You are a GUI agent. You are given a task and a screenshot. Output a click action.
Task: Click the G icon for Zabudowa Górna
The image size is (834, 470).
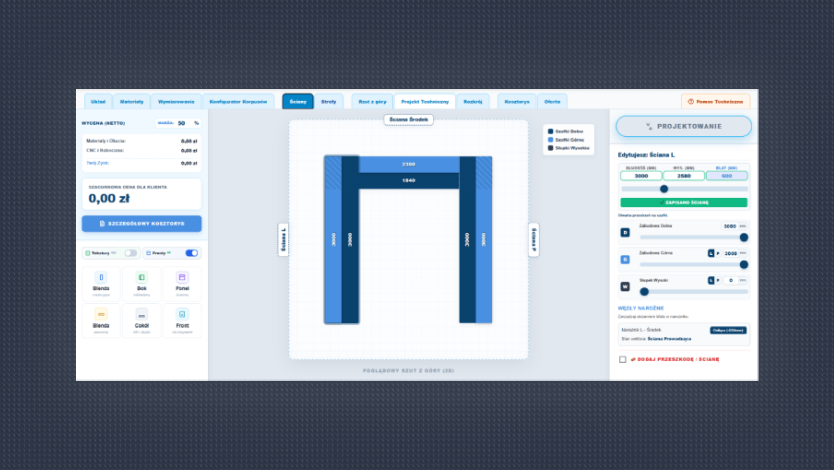click(x=625, y=259)
